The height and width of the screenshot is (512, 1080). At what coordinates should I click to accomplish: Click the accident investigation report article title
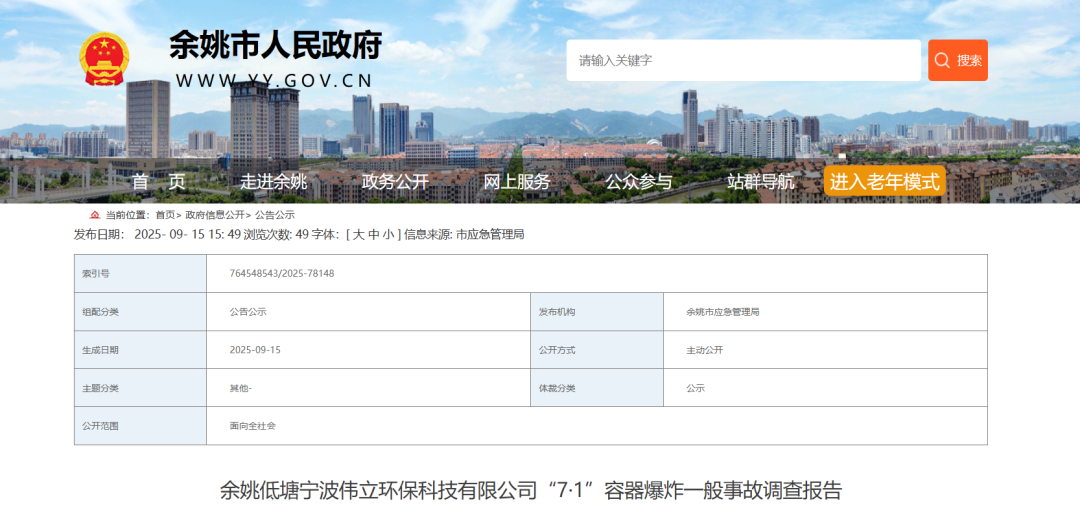coord(530,491)
